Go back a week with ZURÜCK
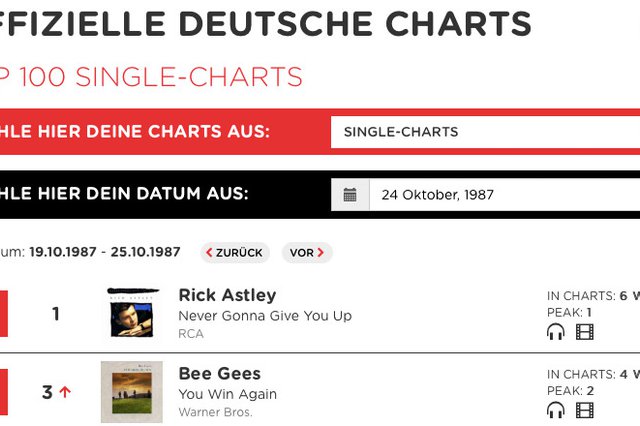This screenshot has height=426, width=640. coord(235,253)
